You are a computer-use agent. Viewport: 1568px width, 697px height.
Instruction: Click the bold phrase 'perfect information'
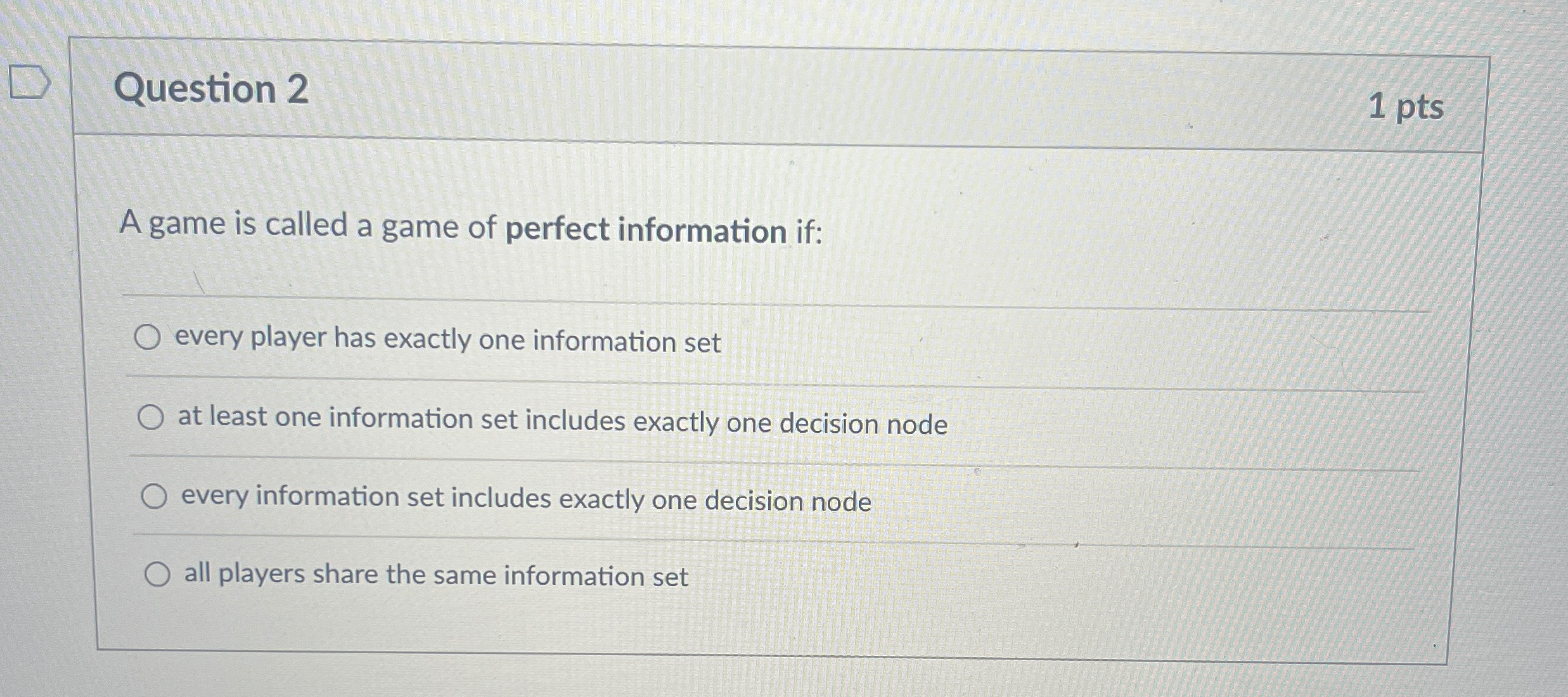coord(646,229)
